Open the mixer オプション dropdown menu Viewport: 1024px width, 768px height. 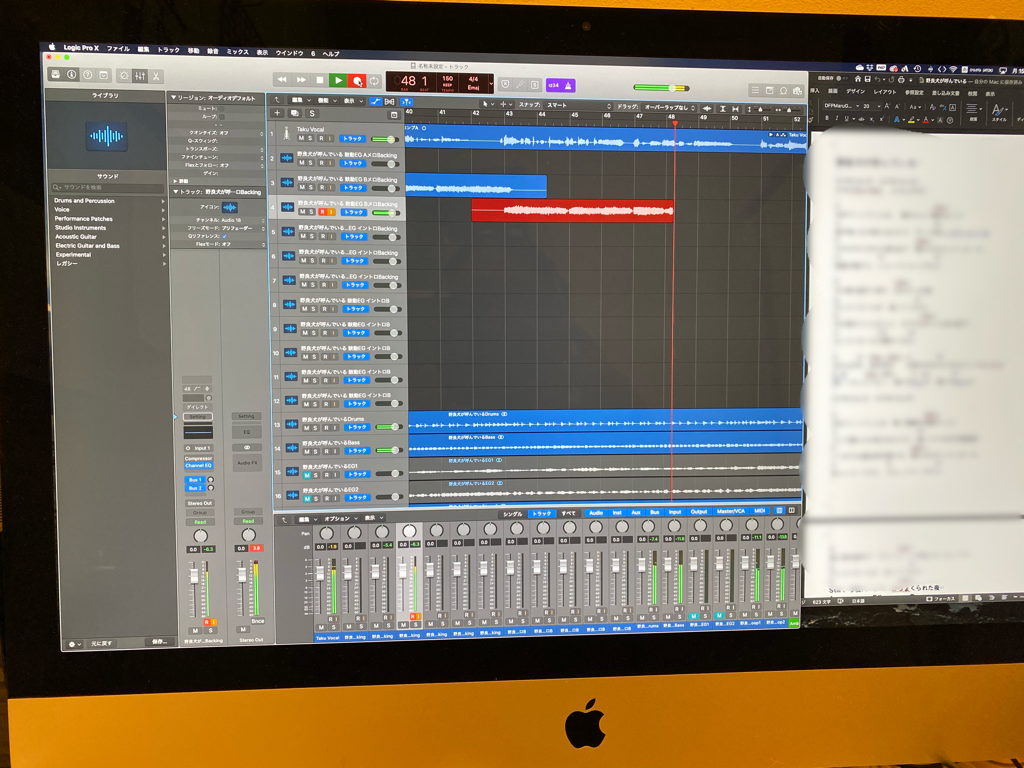click(x=340, y=519)
